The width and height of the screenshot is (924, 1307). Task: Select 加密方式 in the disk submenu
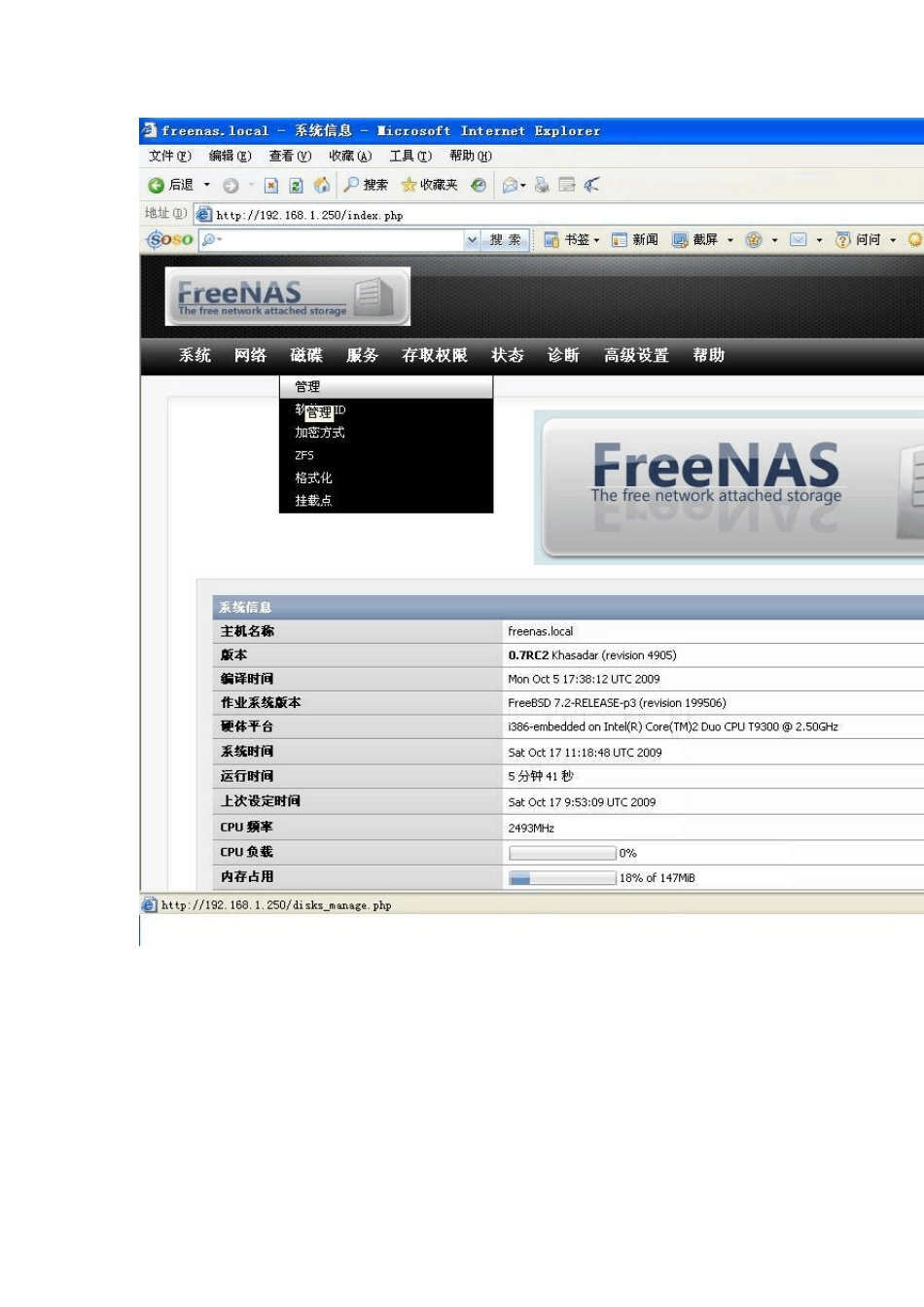386,433
